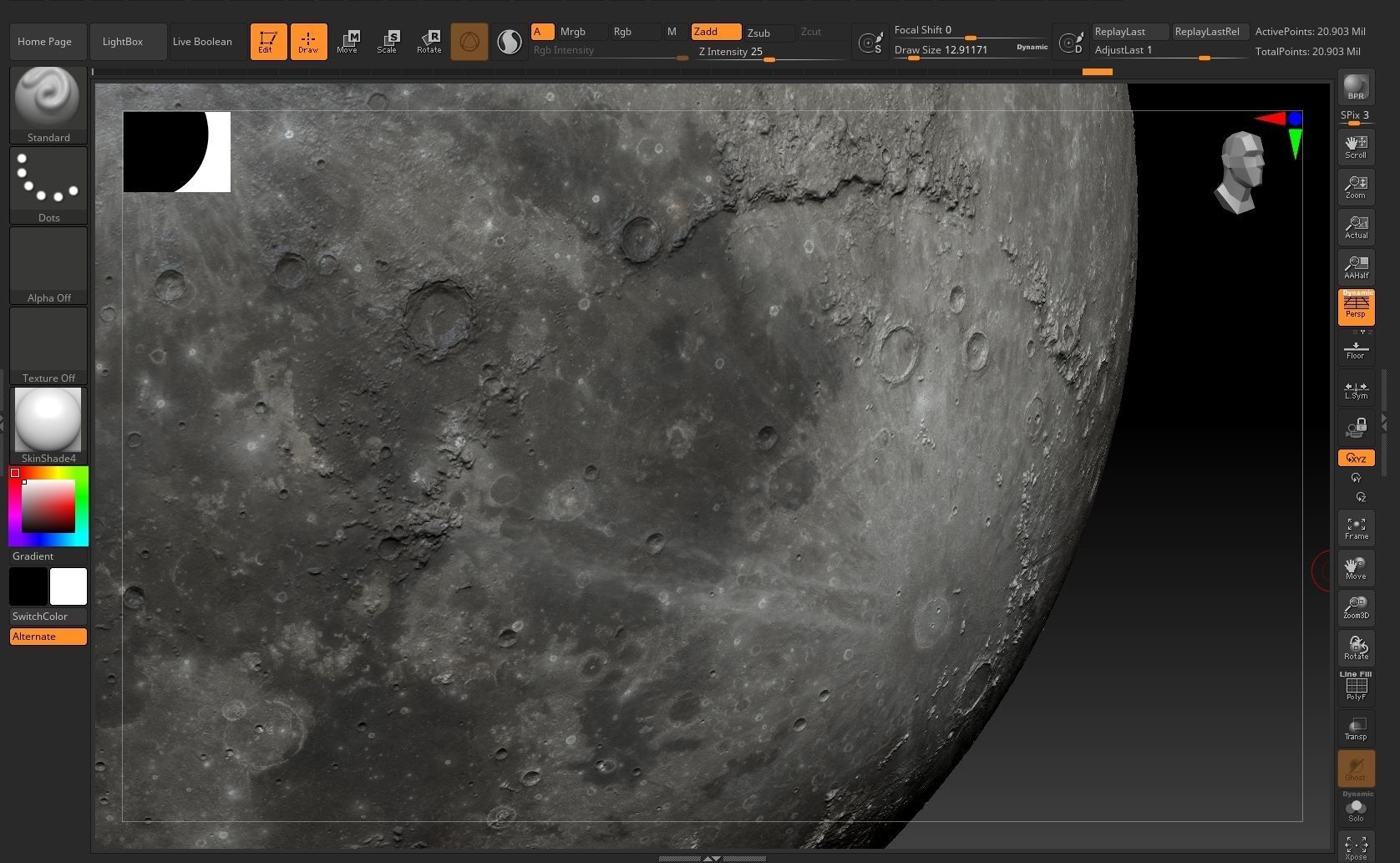The image size is (1400, 863).
Task: Toggle PolyF line fill display
Action: pos(1356,686)
